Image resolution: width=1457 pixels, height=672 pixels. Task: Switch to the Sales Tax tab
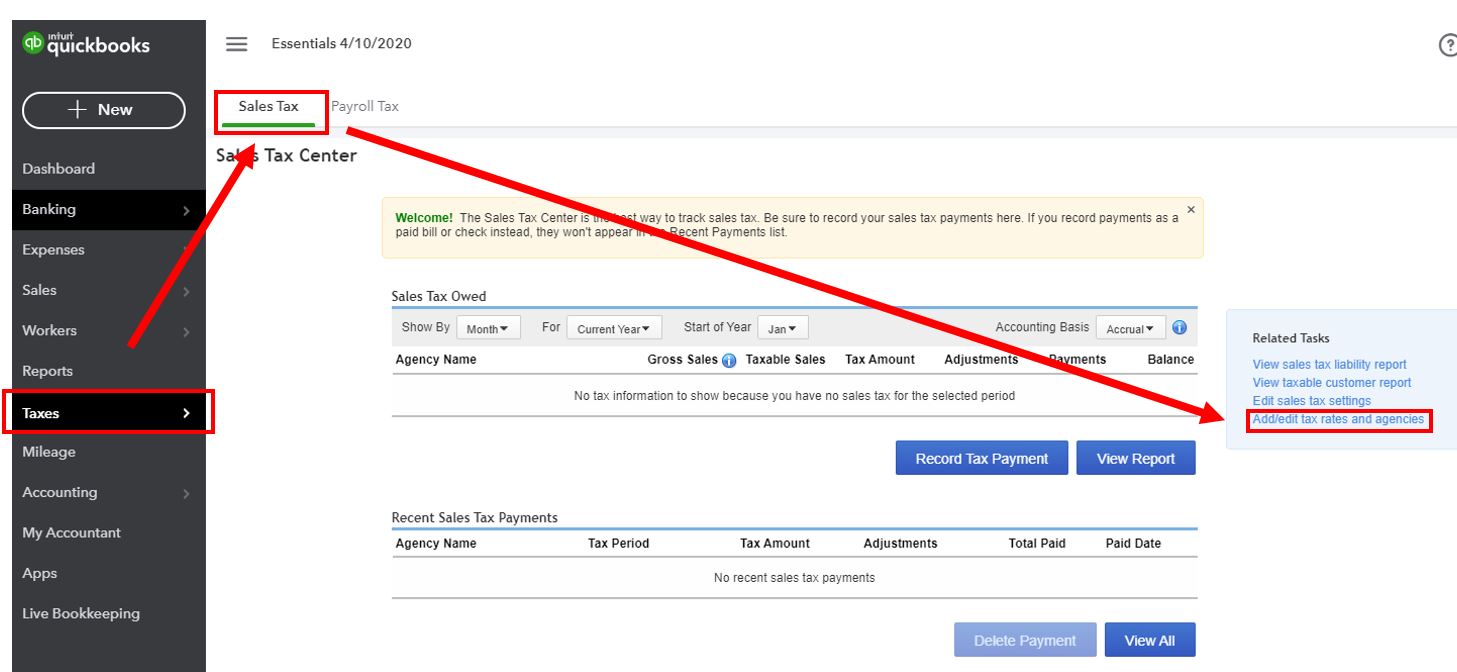(x=269, y=107)
